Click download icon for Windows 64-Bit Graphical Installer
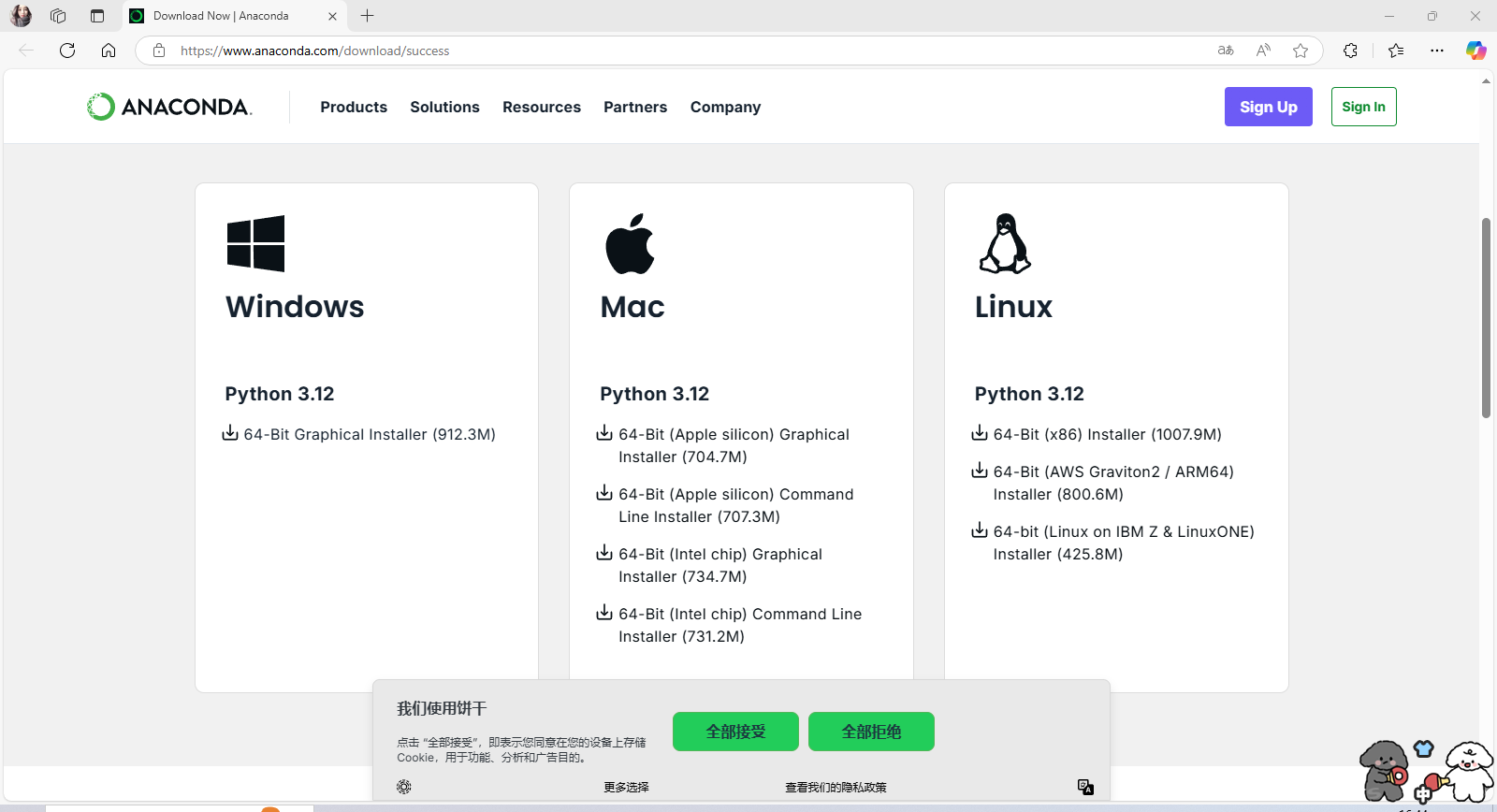This screenshot has height=812, width=1497. [x=230, y=433]
